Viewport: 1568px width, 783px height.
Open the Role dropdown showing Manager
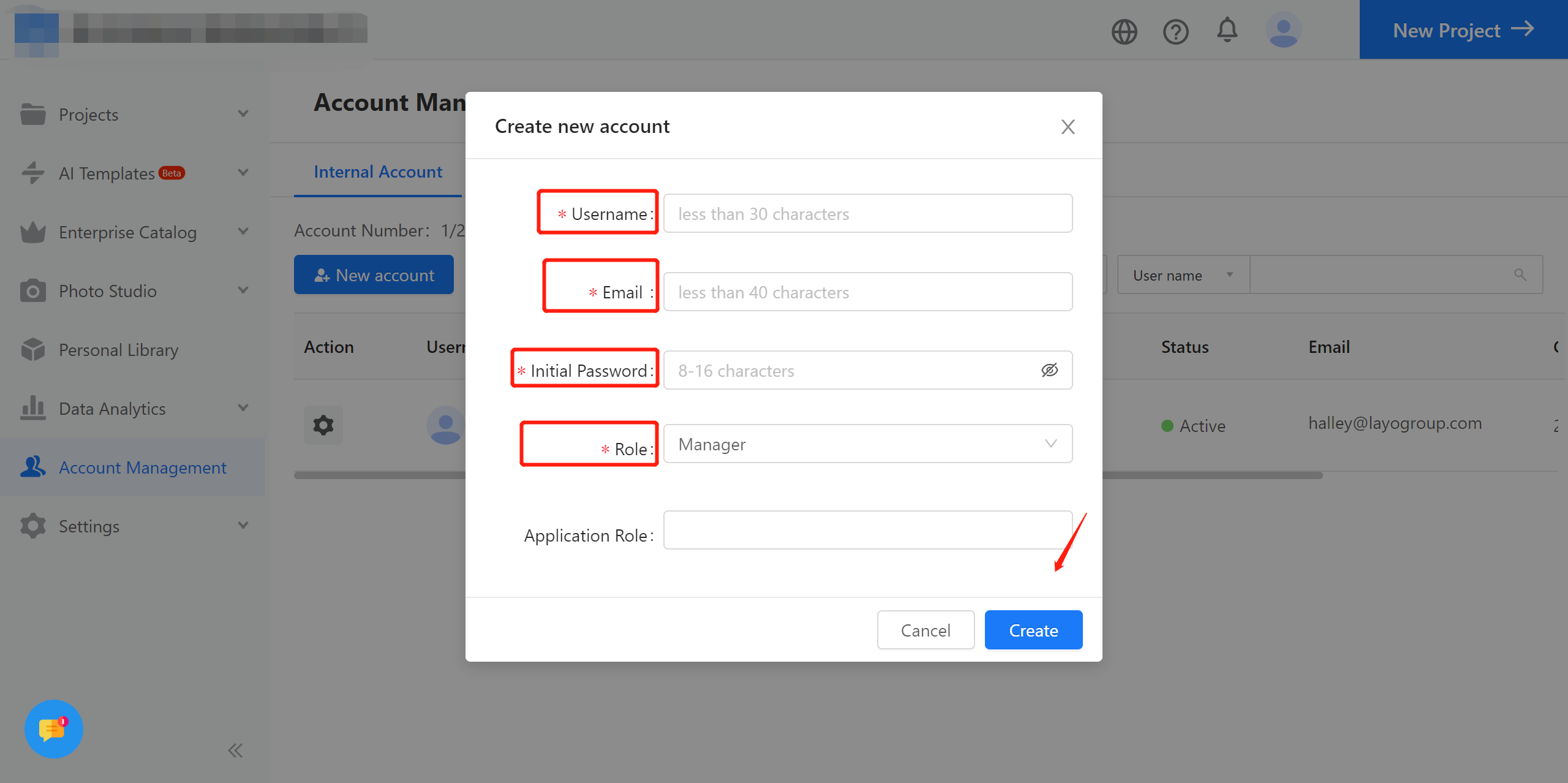pos(867,444)
